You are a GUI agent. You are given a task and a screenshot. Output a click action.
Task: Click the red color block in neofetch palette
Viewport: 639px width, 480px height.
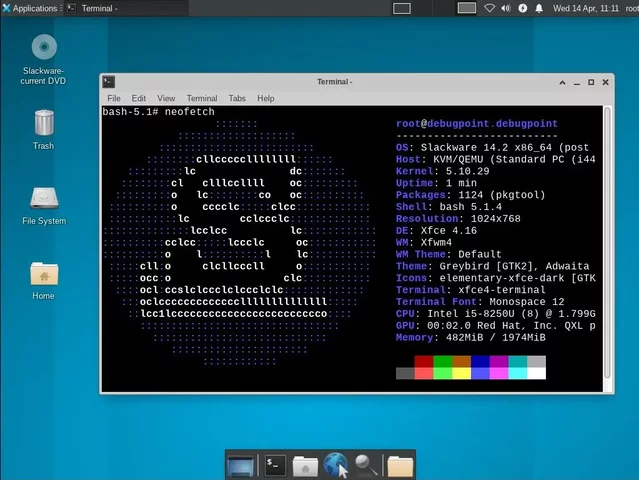coord(424,361)
